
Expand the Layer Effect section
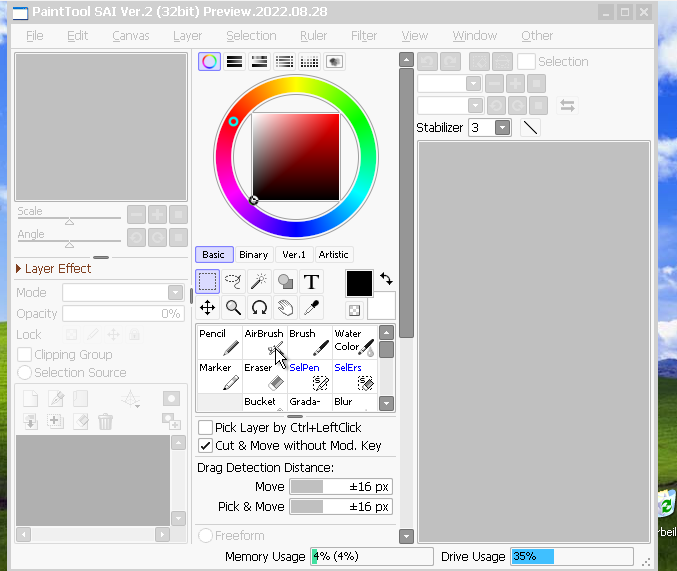tap(19, 269)
